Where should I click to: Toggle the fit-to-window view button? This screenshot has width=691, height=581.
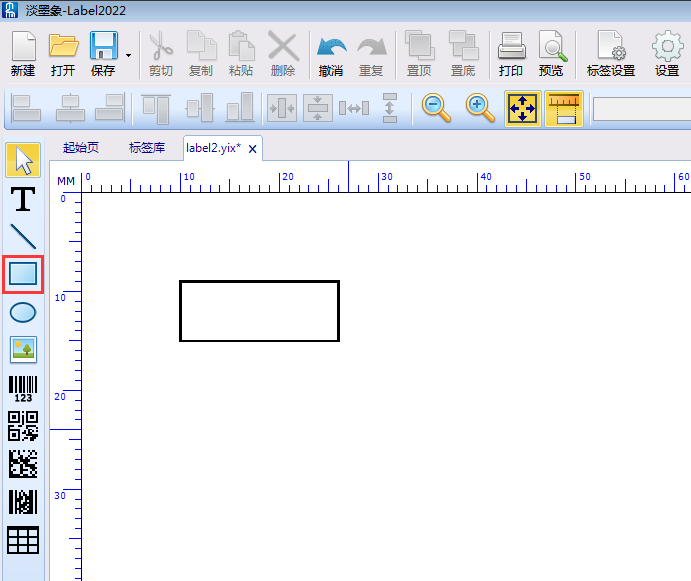(x=522, y=108)
